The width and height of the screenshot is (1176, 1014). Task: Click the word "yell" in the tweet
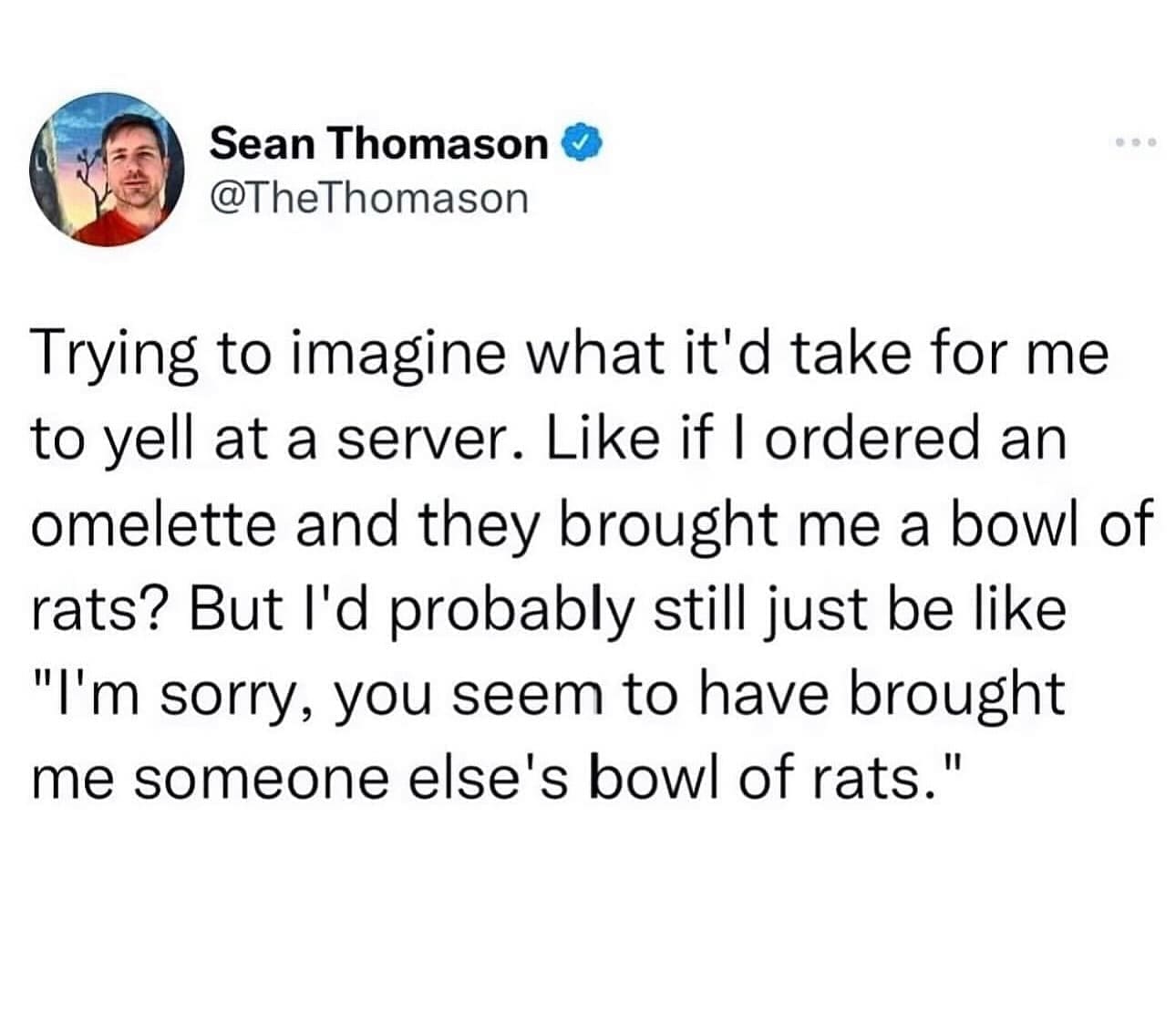click(x=139, y=440)
